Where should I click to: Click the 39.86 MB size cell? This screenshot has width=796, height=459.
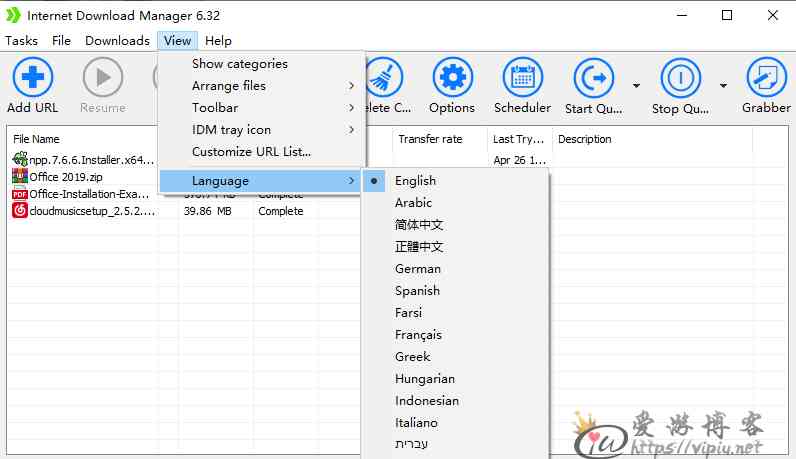[208, 211]
